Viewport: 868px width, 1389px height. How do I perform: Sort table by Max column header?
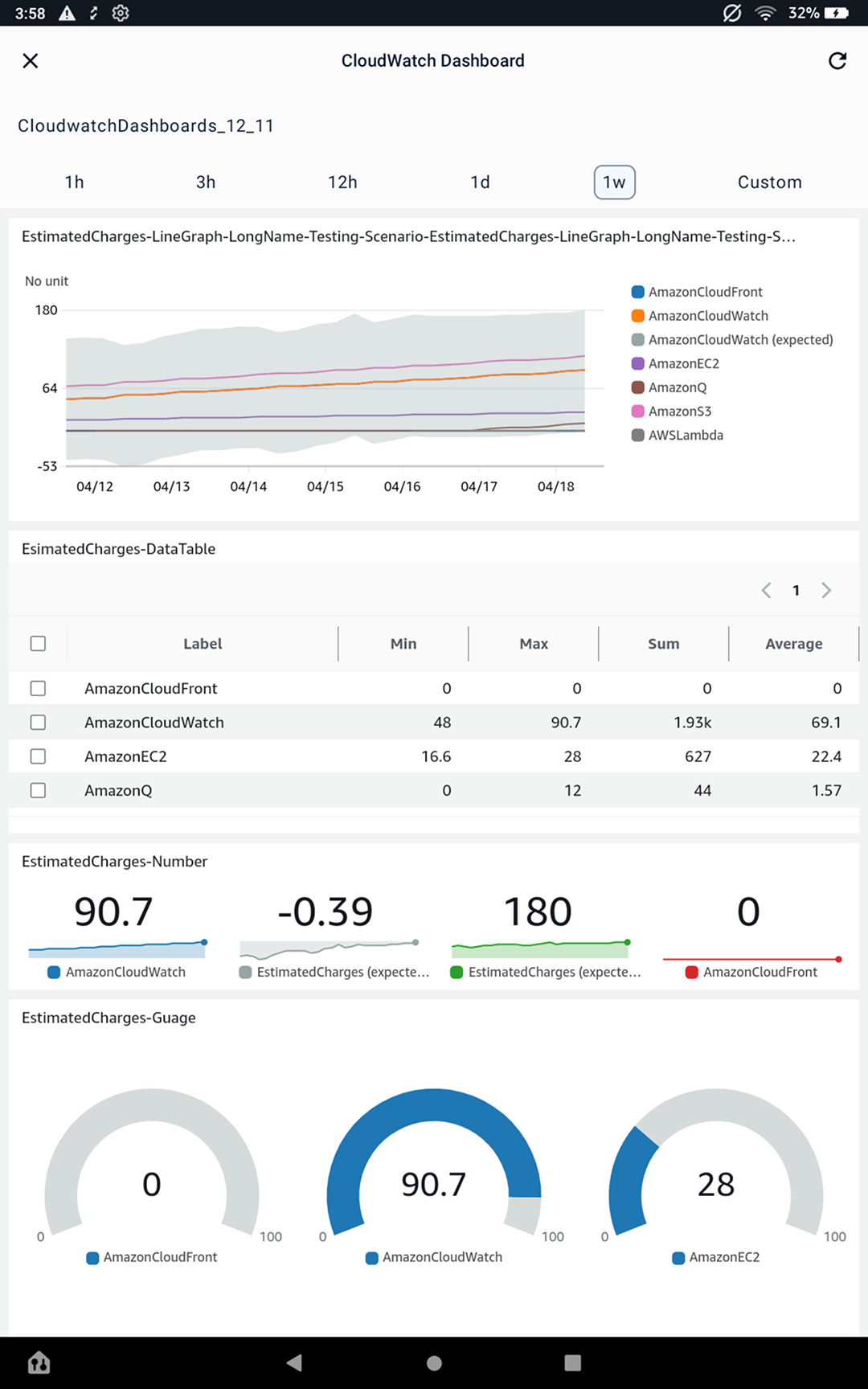pyautogui.click(x=534, y=644)
